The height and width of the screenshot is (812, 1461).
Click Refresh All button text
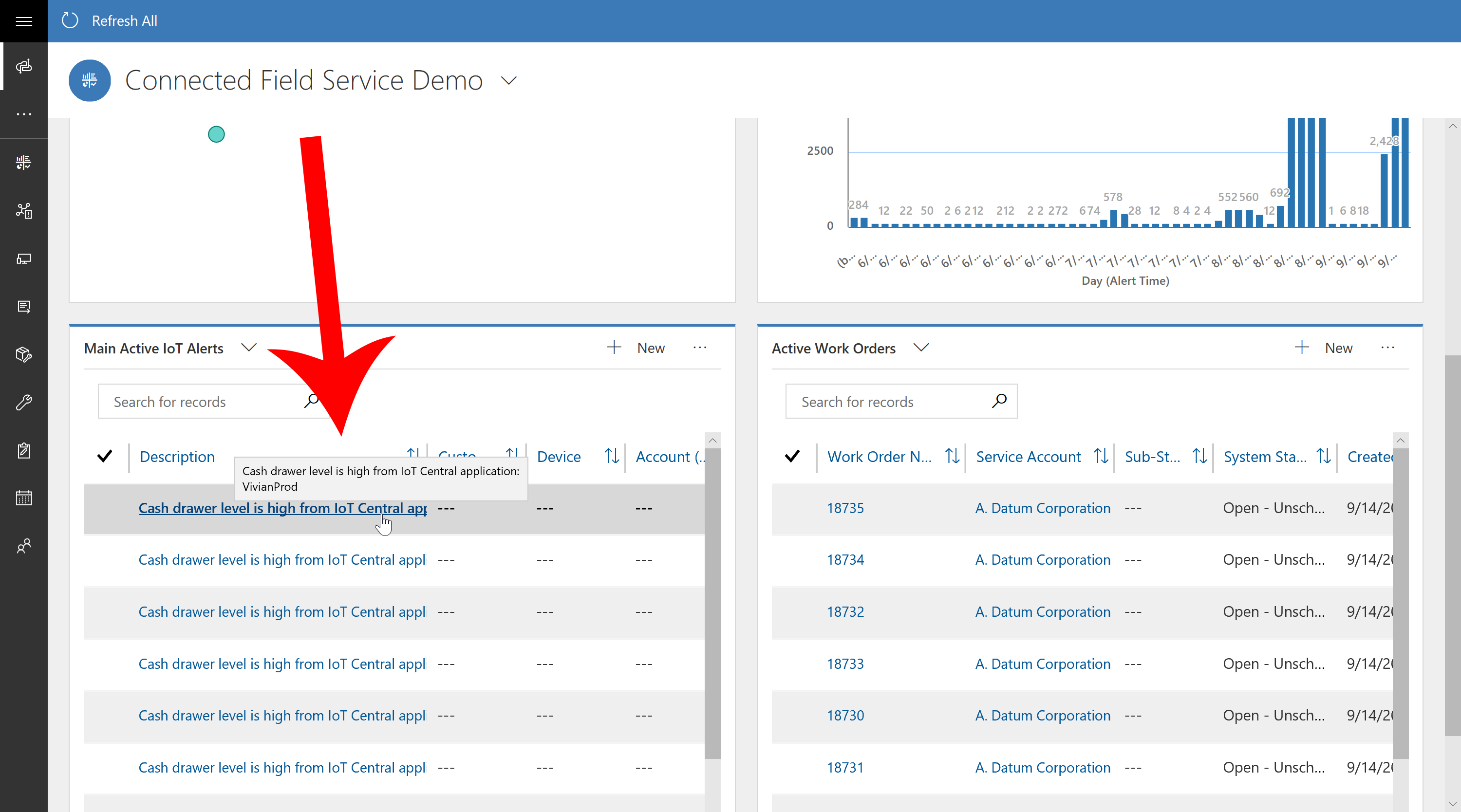pos(125,21)
